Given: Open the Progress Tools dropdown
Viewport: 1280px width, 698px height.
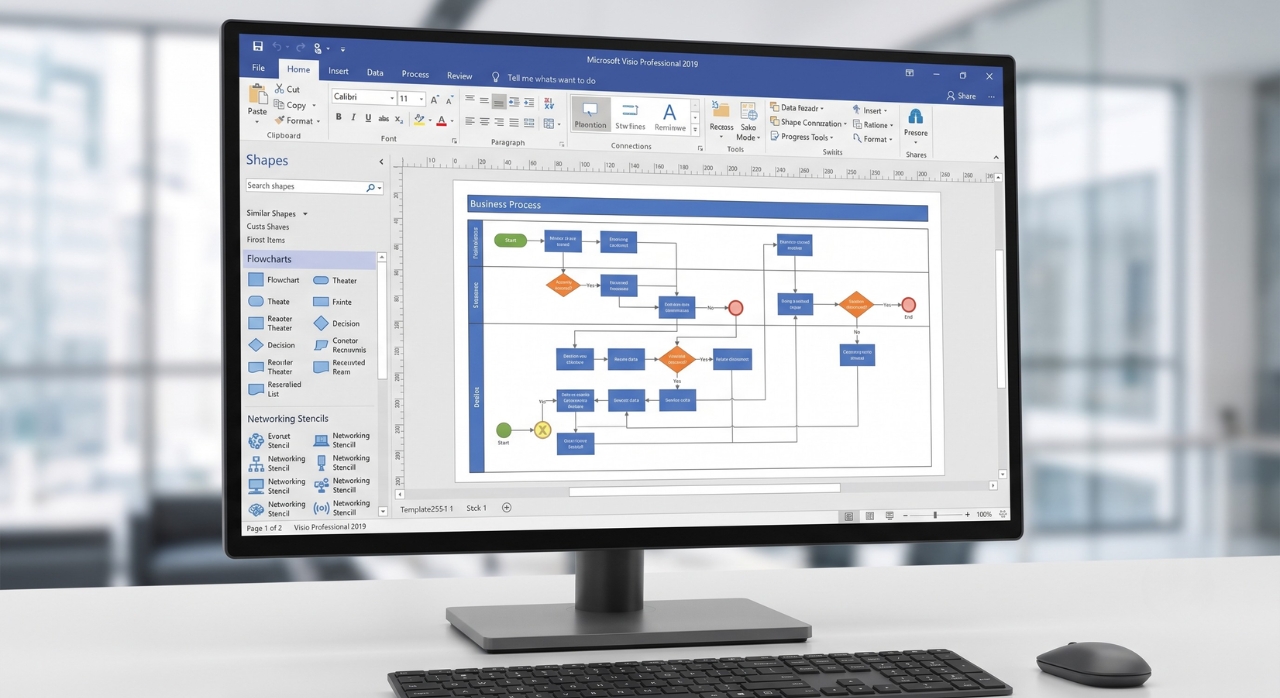Looking at the screenshot, I should point(802,138).
